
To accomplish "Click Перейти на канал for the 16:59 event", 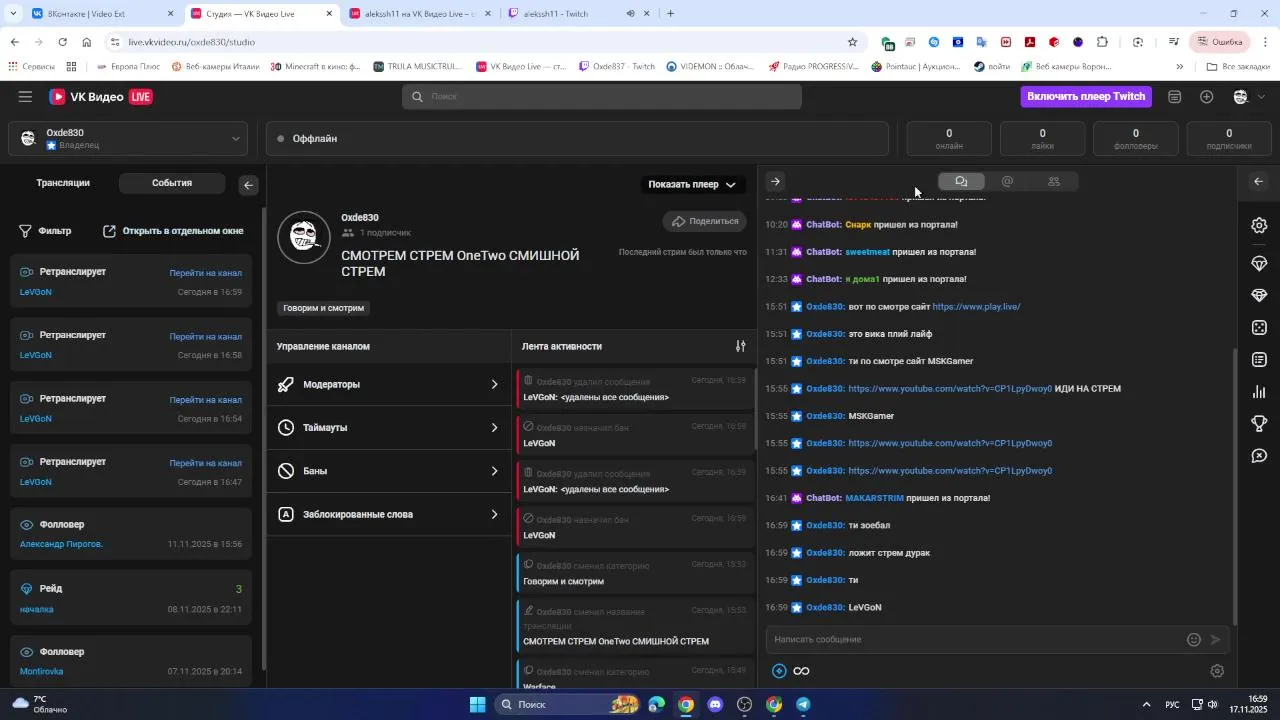I will click(205, 273).
